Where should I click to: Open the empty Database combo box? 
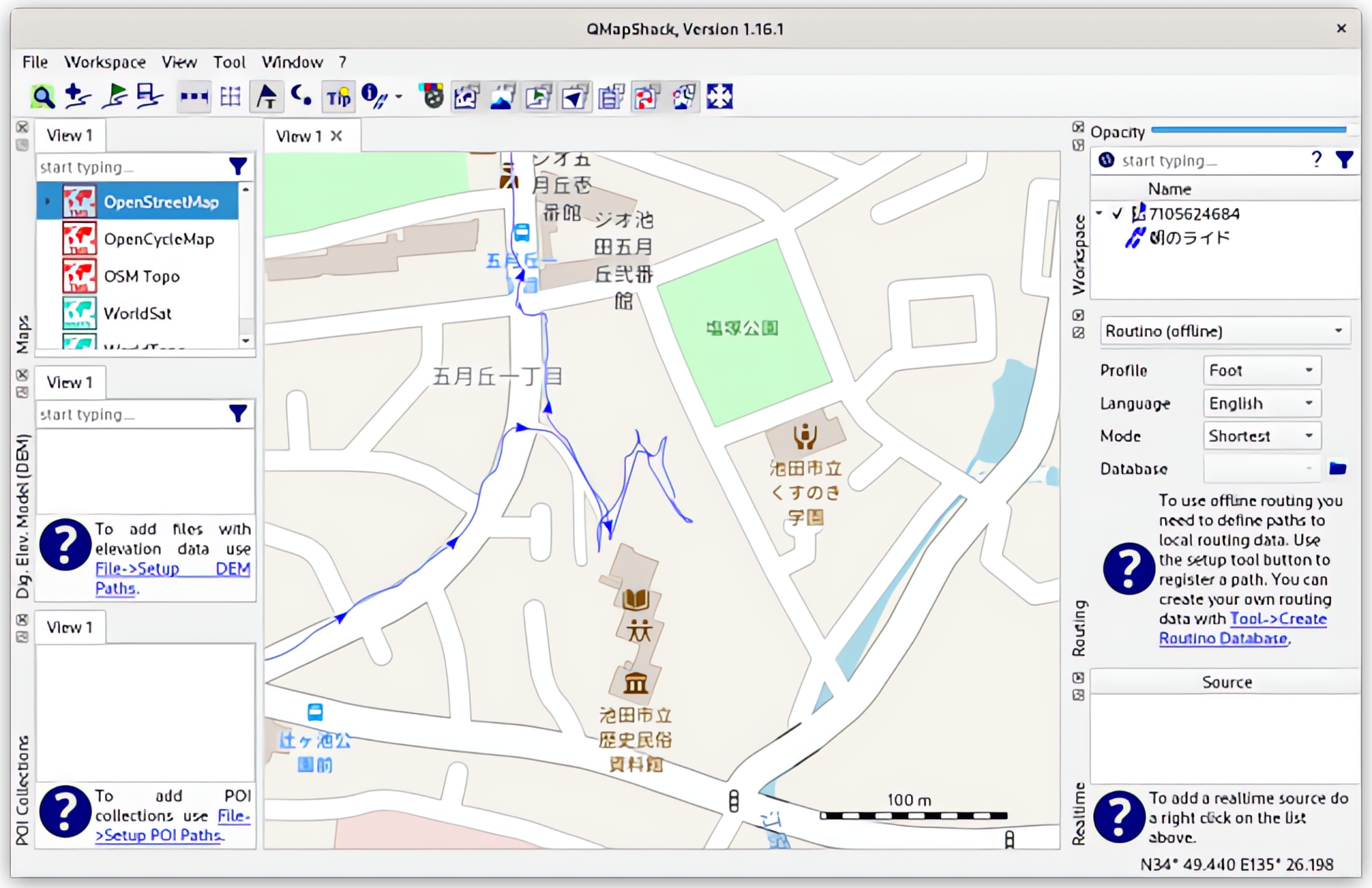point(1262,468)
